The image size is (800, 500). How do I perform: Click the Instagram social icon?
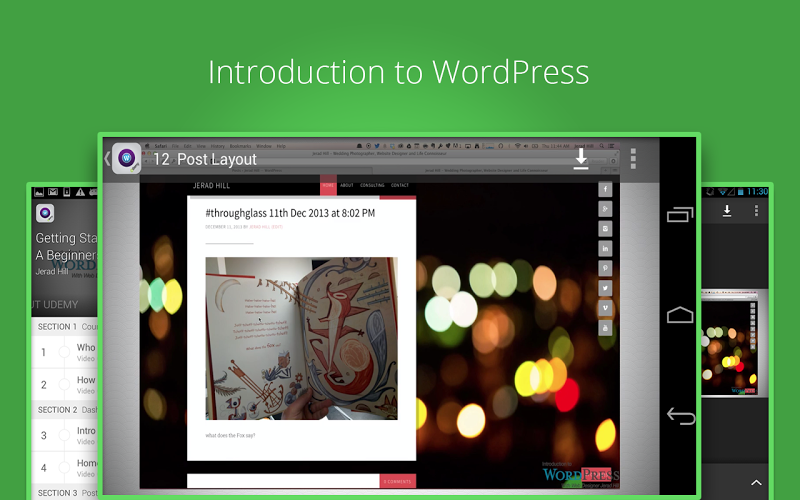point(605,229)
